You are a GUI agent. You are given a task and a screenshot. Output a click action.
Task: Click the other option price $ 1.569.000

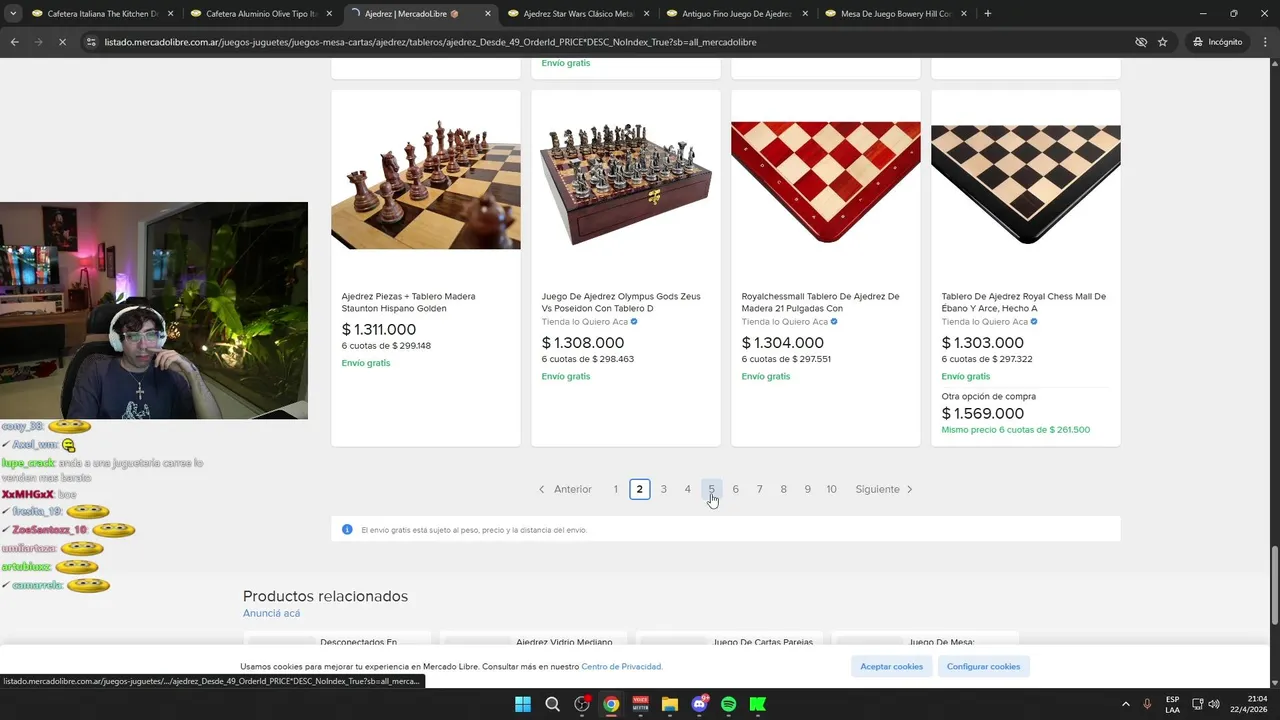pos(983,413)
